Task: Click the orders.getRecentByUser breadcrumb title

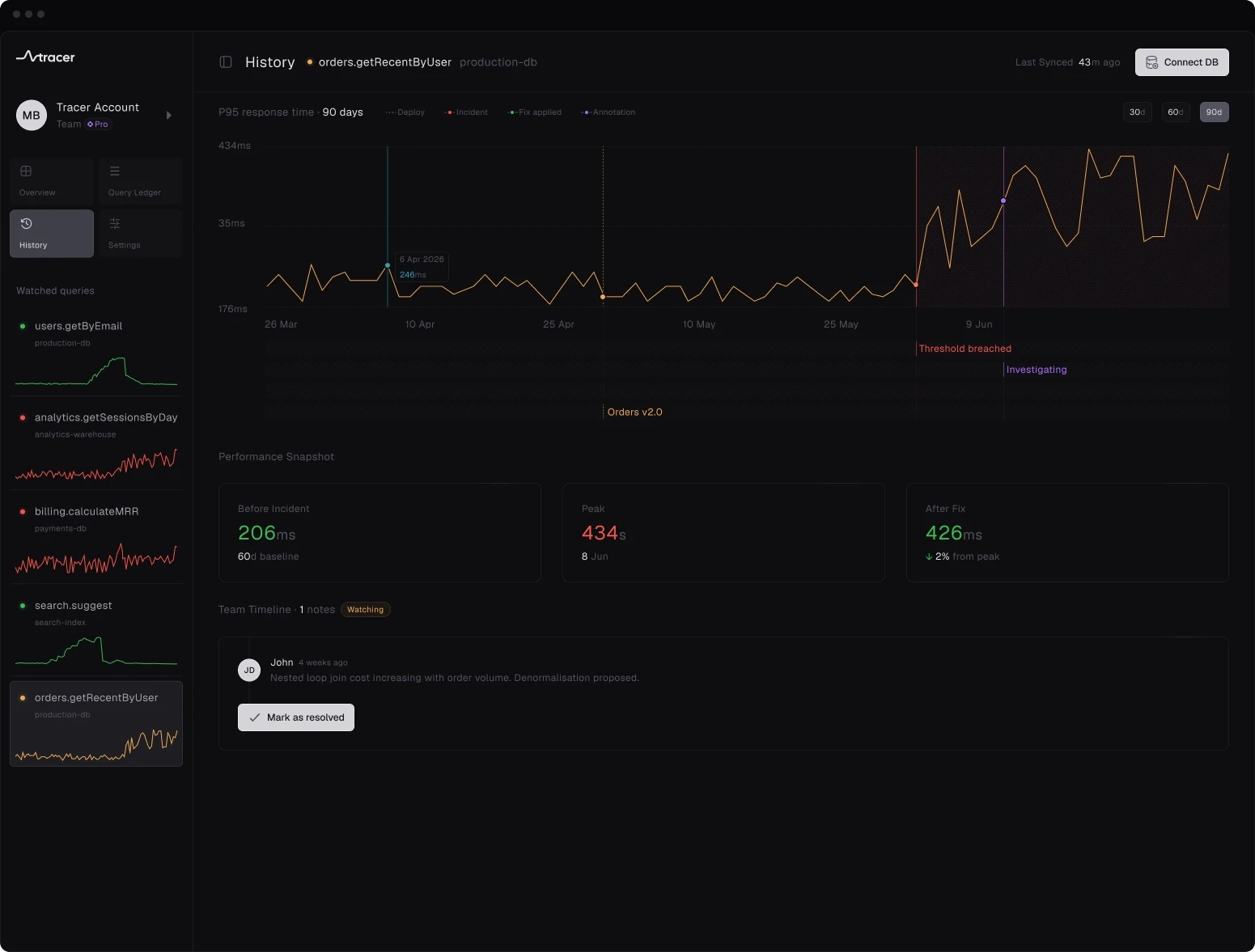Action: coord(385,62)
